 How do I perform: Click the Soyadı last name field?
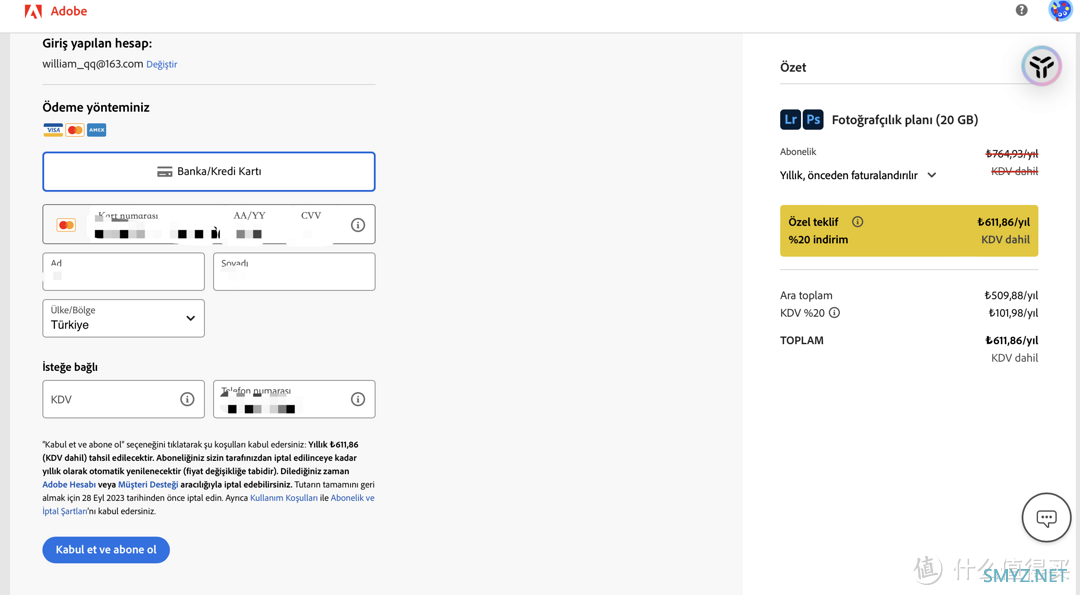(x=294, y=271)
